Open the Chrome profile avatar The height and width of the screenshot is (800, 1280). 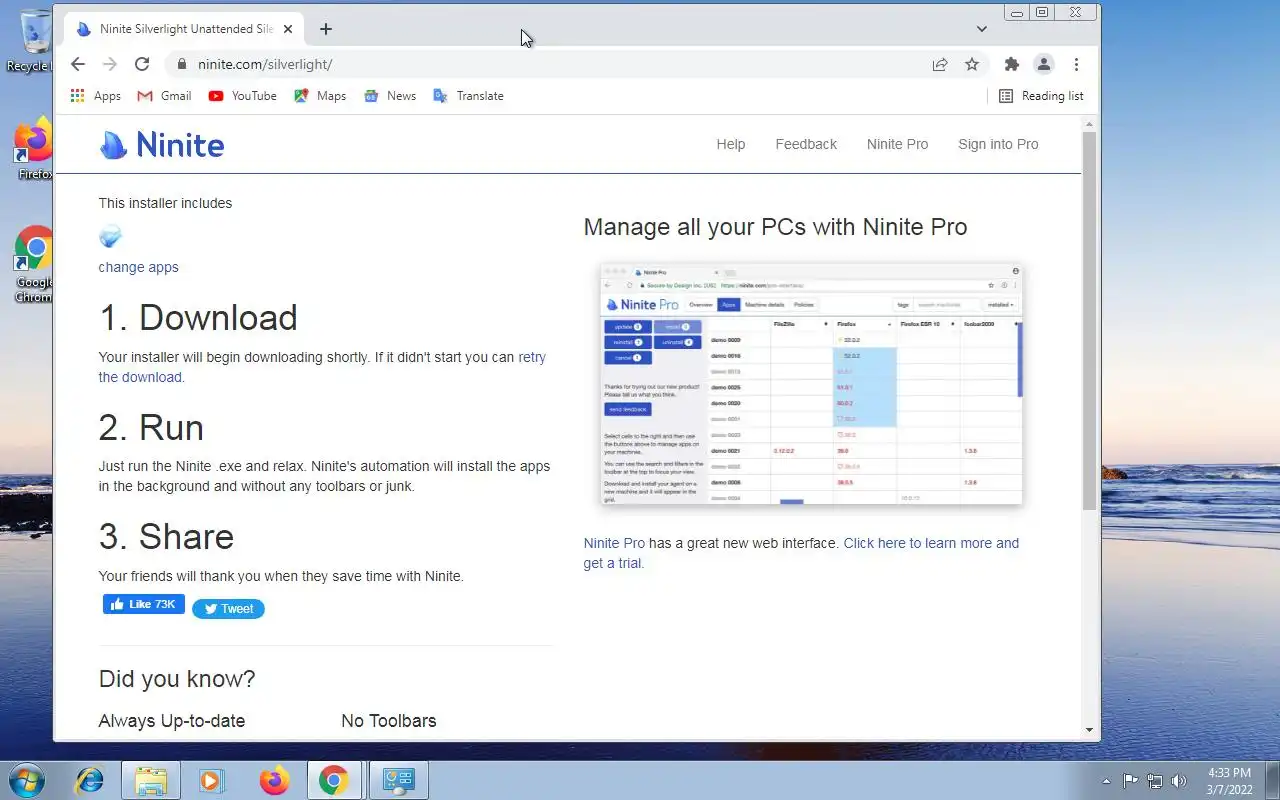[1044, 64]
